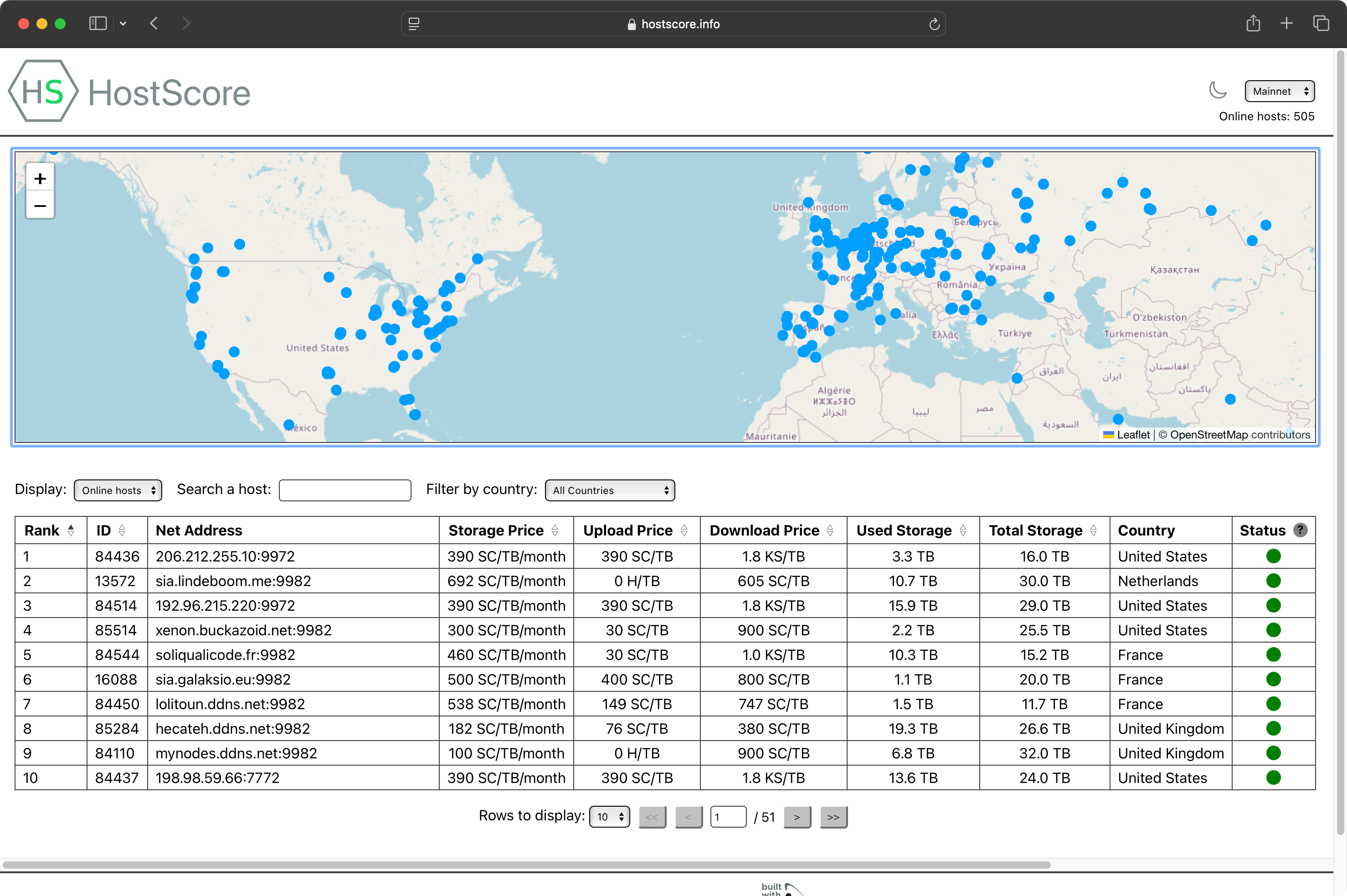Open Rows to display selector
Viewport: 1347px width, 896px height.
point(609,817)
